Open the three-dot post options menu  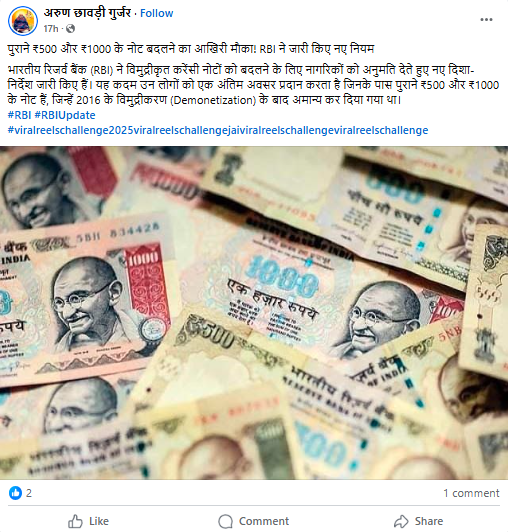(x=486, y=20)
